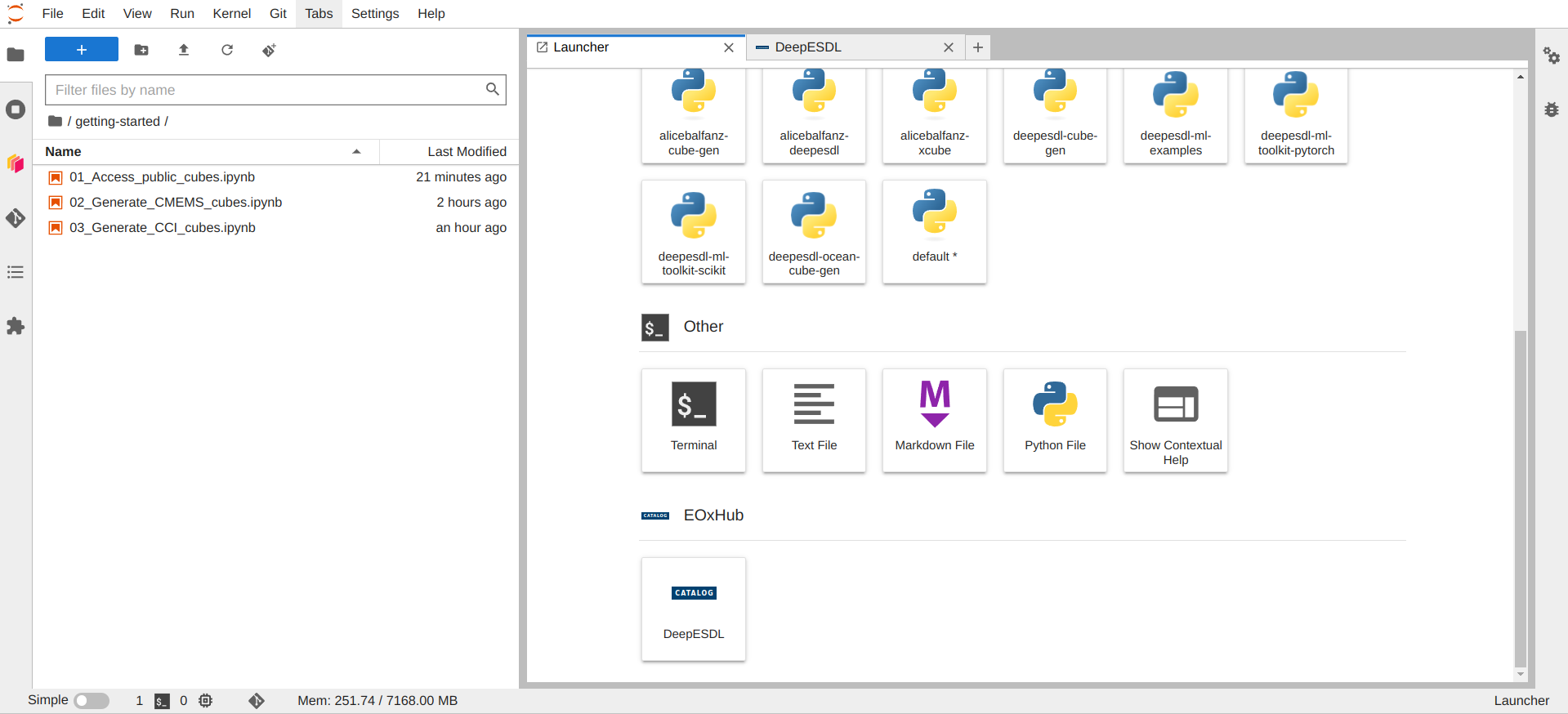This screenshot has height=714, width=1568.
Task: Click the New Folder icon
Action: pyautogui.click(x=141, y=50)
